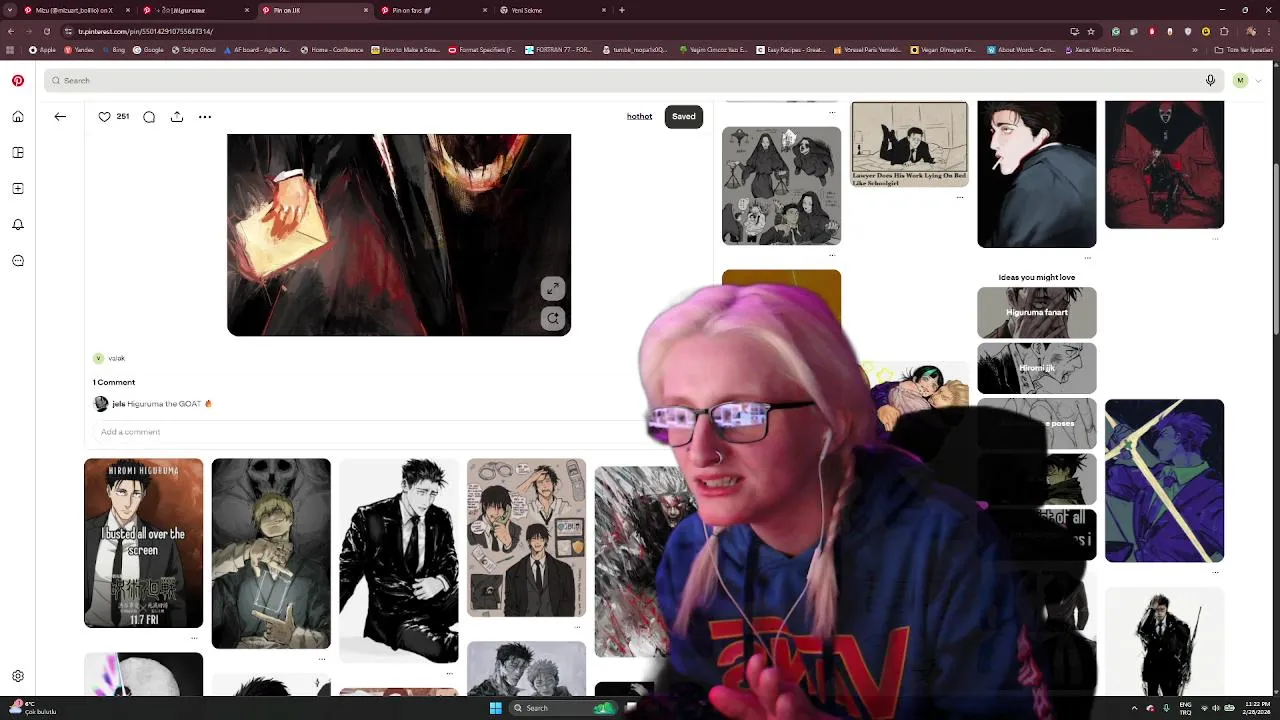This screenshot has width=1280, height=720.
Task: Show hidden system tray icons chevron
Action: [x=1134, y=708]
